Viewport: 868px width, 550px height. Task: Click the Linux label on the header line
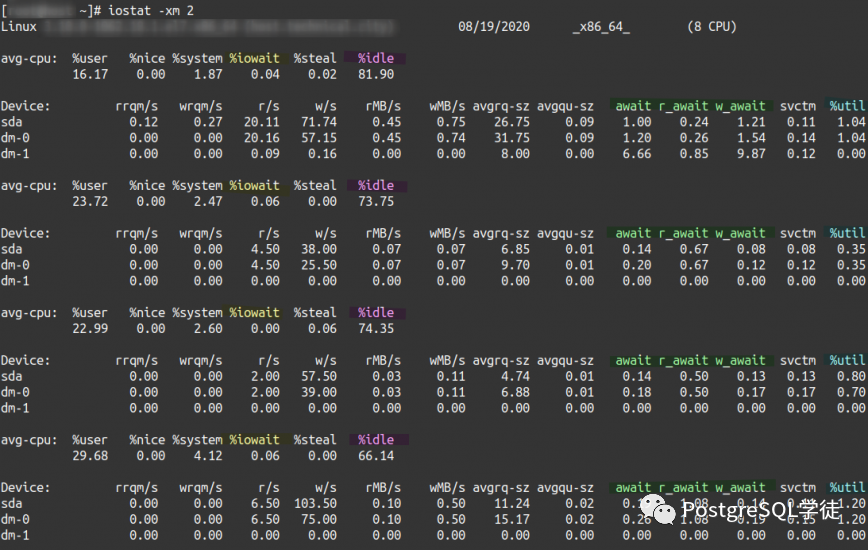coord(19,26)
